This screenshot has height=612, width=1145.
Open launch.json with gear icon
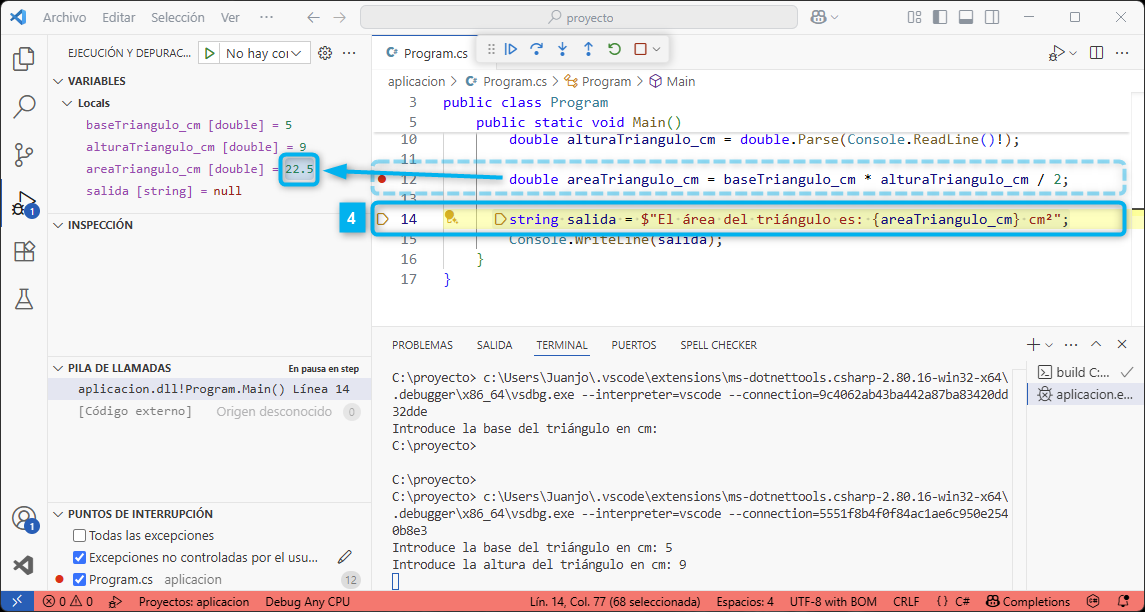click(x=326, y=53)
